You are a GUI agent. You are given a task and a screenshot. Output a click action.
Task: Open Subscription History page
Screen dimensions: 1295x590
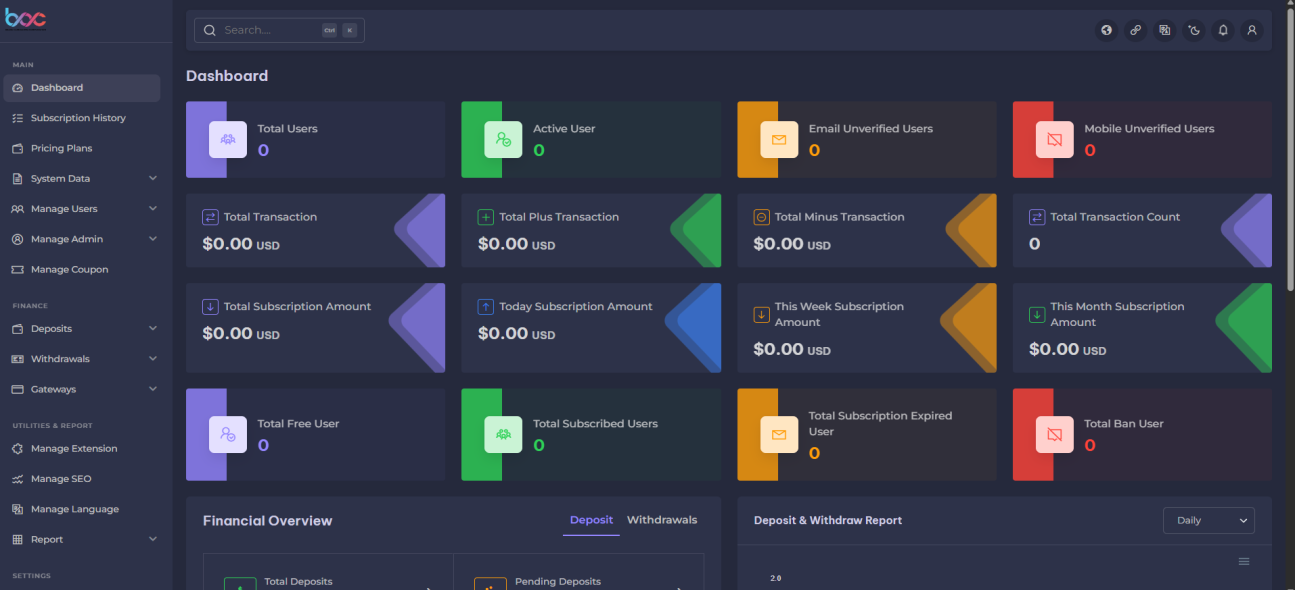pos(78,118)
